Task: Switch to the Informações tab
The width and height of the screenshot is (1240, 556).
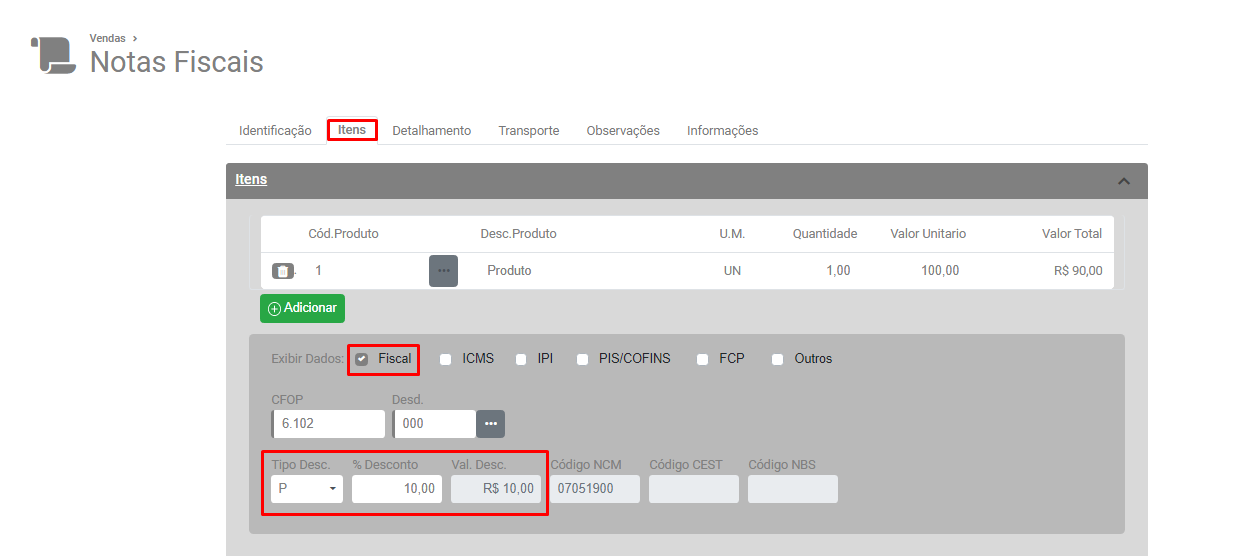Action: click(x=722, y=131)
